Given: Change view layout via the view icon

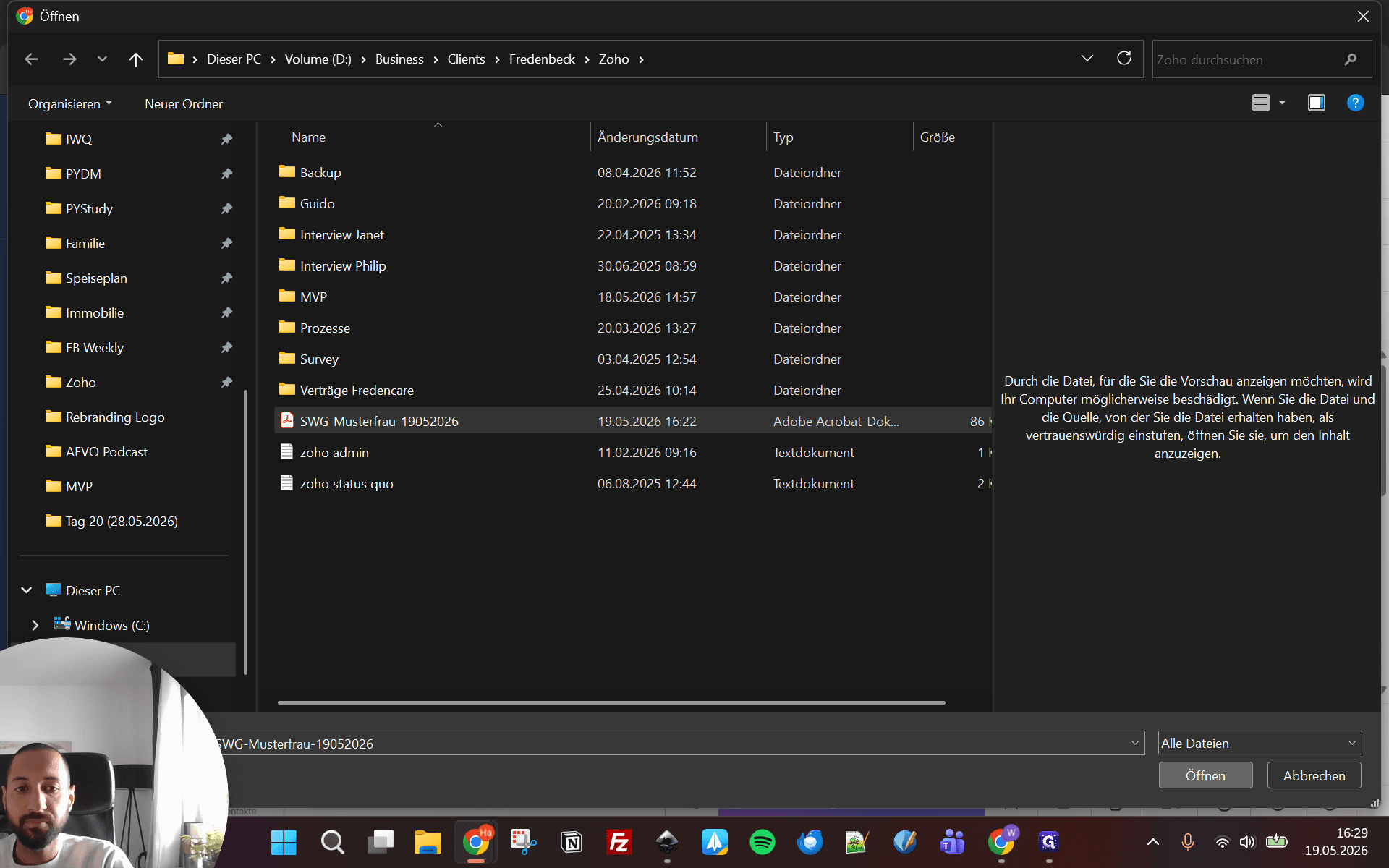Looking at the screenshot, I should pyautogui.click(x=1260, y=103).
